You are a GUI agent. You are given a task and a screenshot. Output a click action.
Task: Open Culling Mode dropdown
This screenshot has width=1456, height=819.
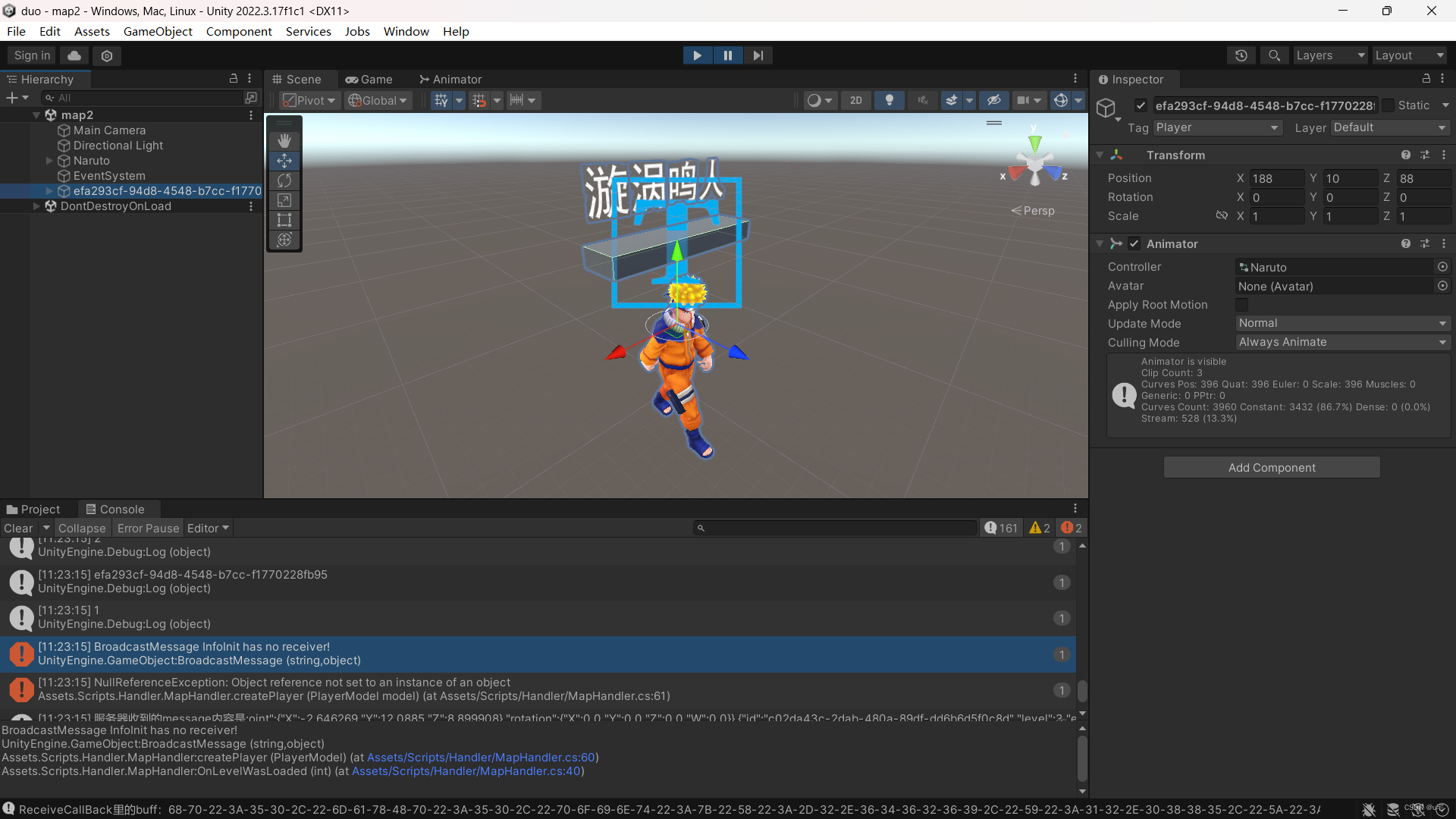click(1343, 343)
